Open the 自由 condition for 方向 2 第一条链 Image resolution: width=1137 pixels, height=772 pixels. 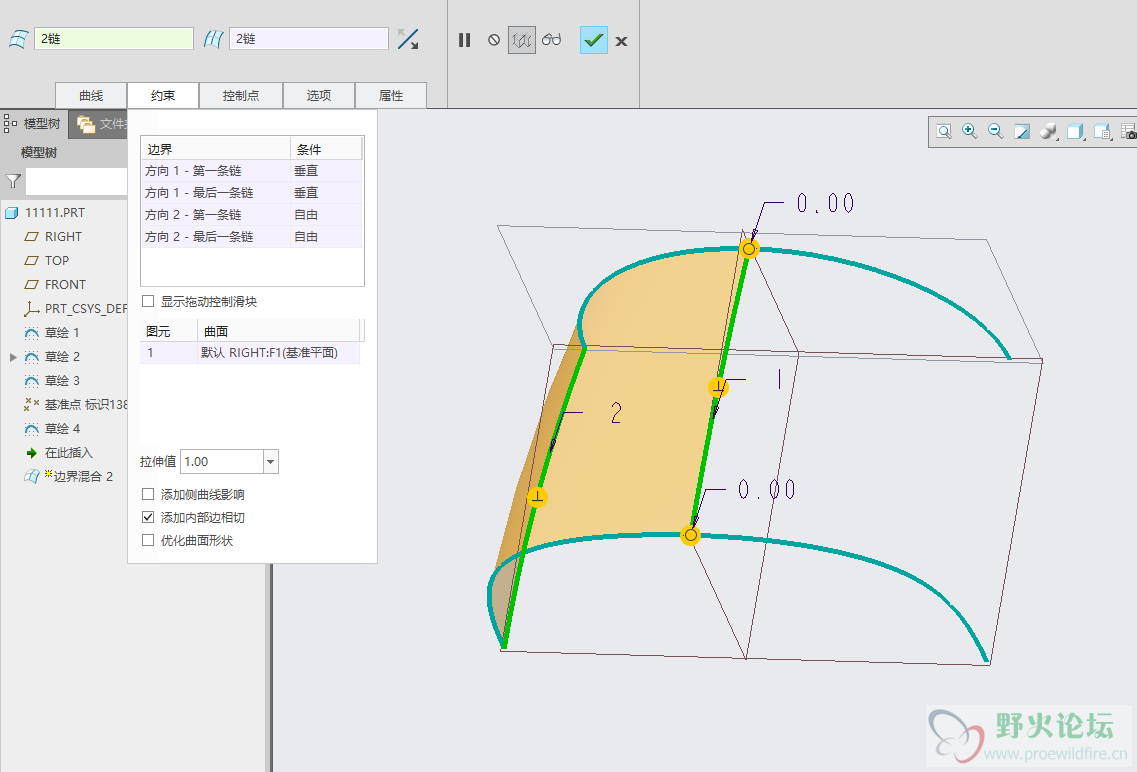[x=326, y=215]
